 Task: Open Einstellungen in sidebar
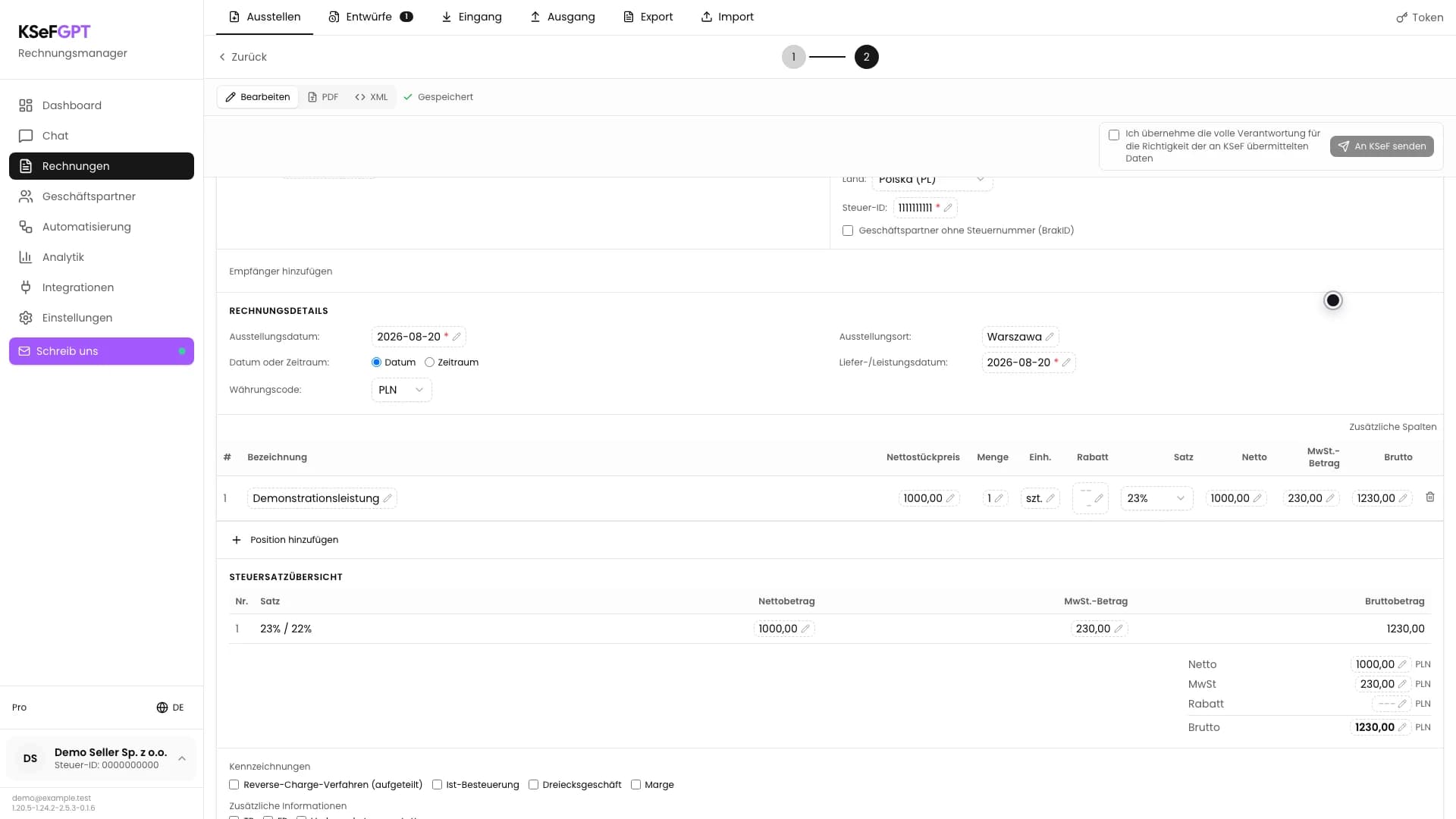pyautogui.click(x=102, y=318)
